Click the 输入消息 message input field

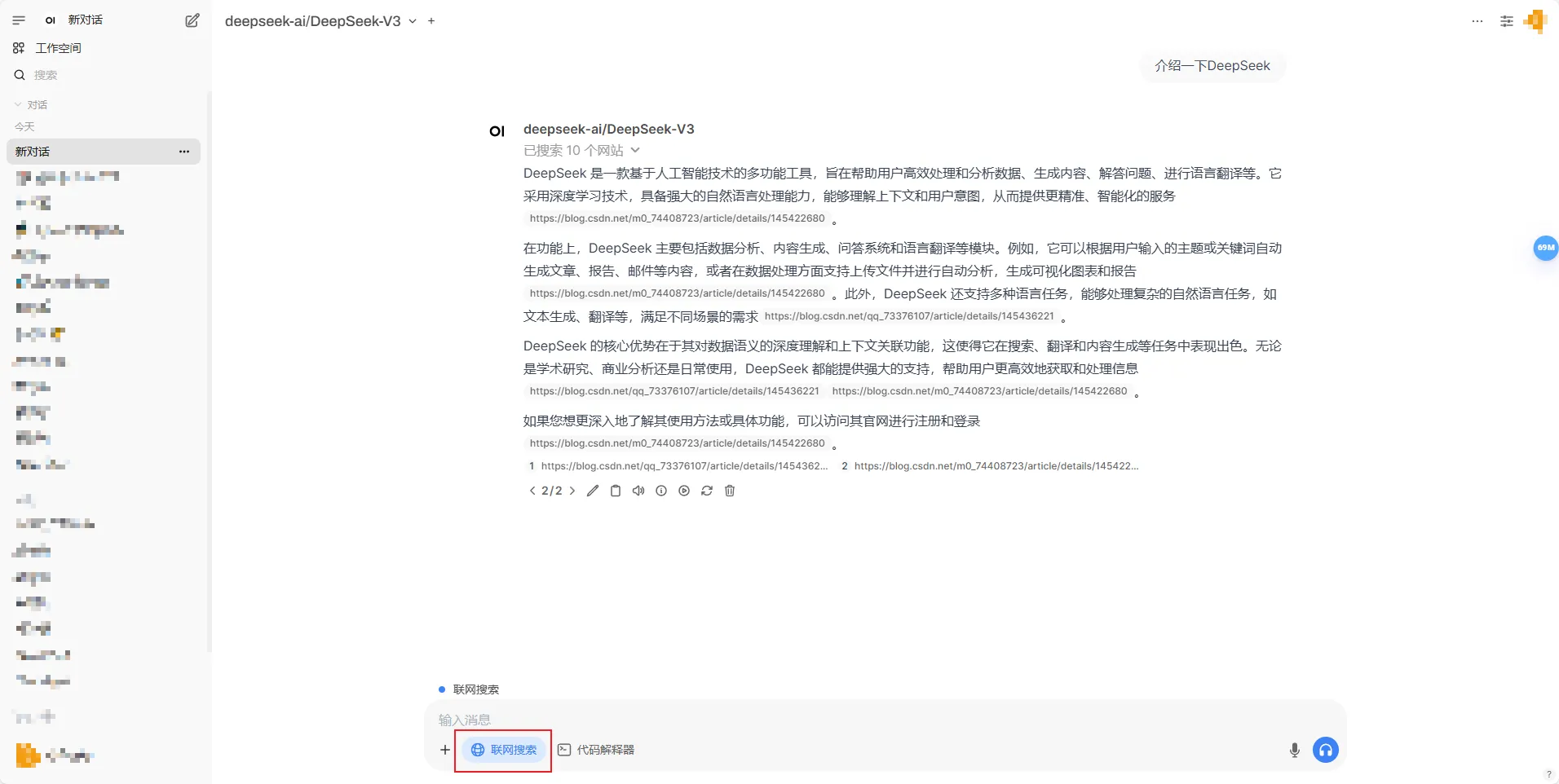coord(885,720)
